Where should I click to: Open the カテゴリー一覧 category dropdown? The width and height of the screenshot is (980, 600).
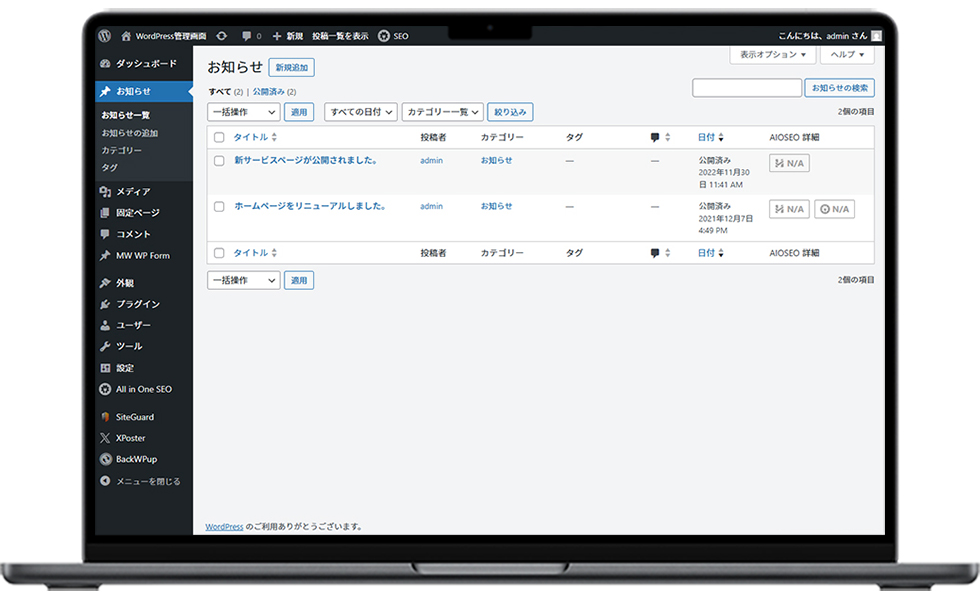click(443, 112)
